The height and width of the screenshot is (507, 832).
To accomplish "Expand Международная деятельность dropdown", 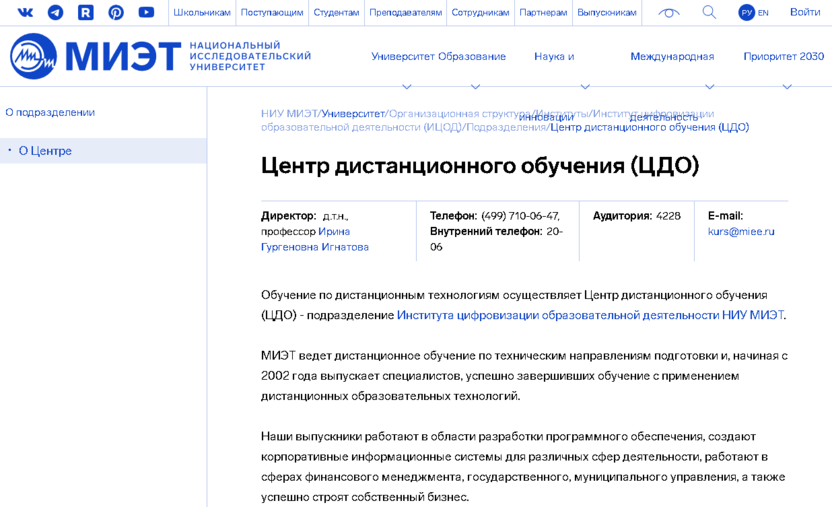I will [x=672, y=56].
